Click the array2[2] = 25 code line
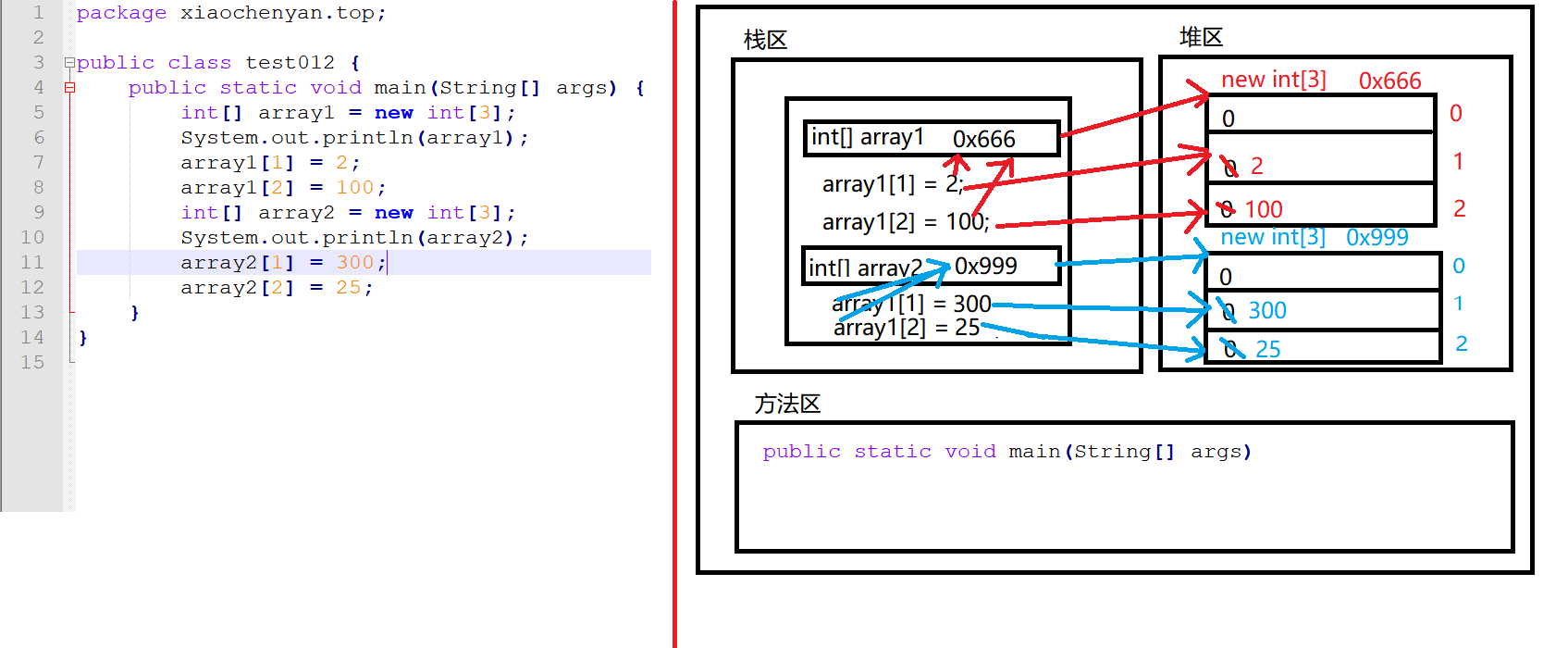Screen dimensions: 1568x648 point(277,288)
